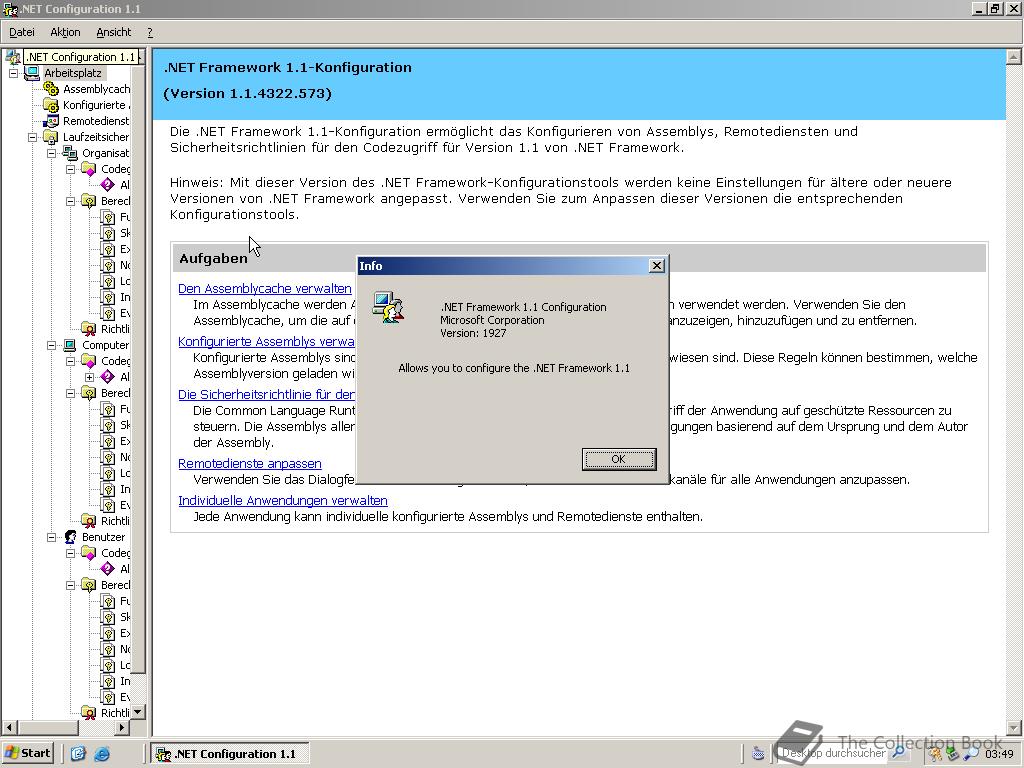Click the show desktop quick launch icon
Screen dimensions: 1024x768
click(78, 754)
